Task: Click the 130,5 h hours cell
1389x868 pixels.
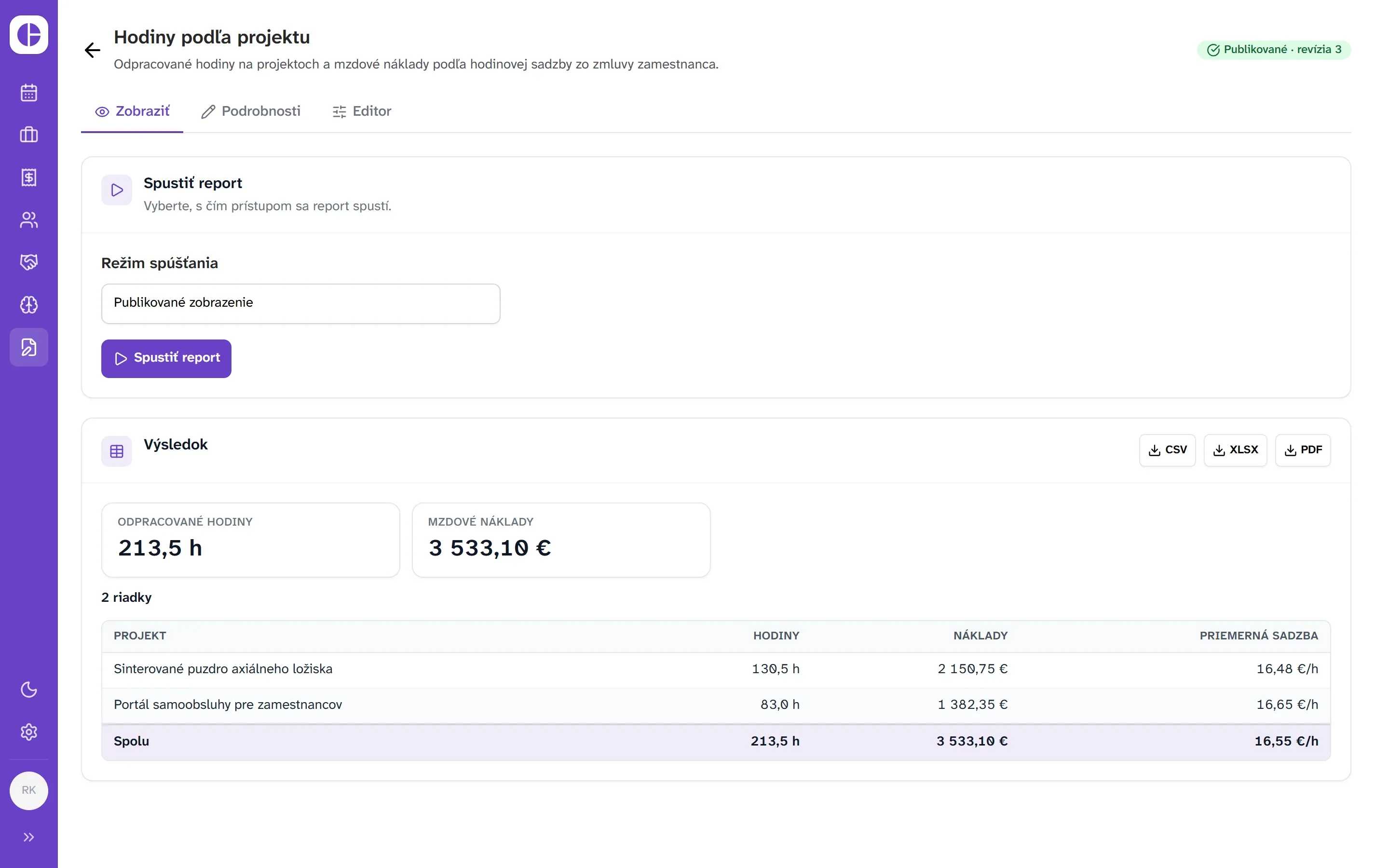Action: point(776,669)
